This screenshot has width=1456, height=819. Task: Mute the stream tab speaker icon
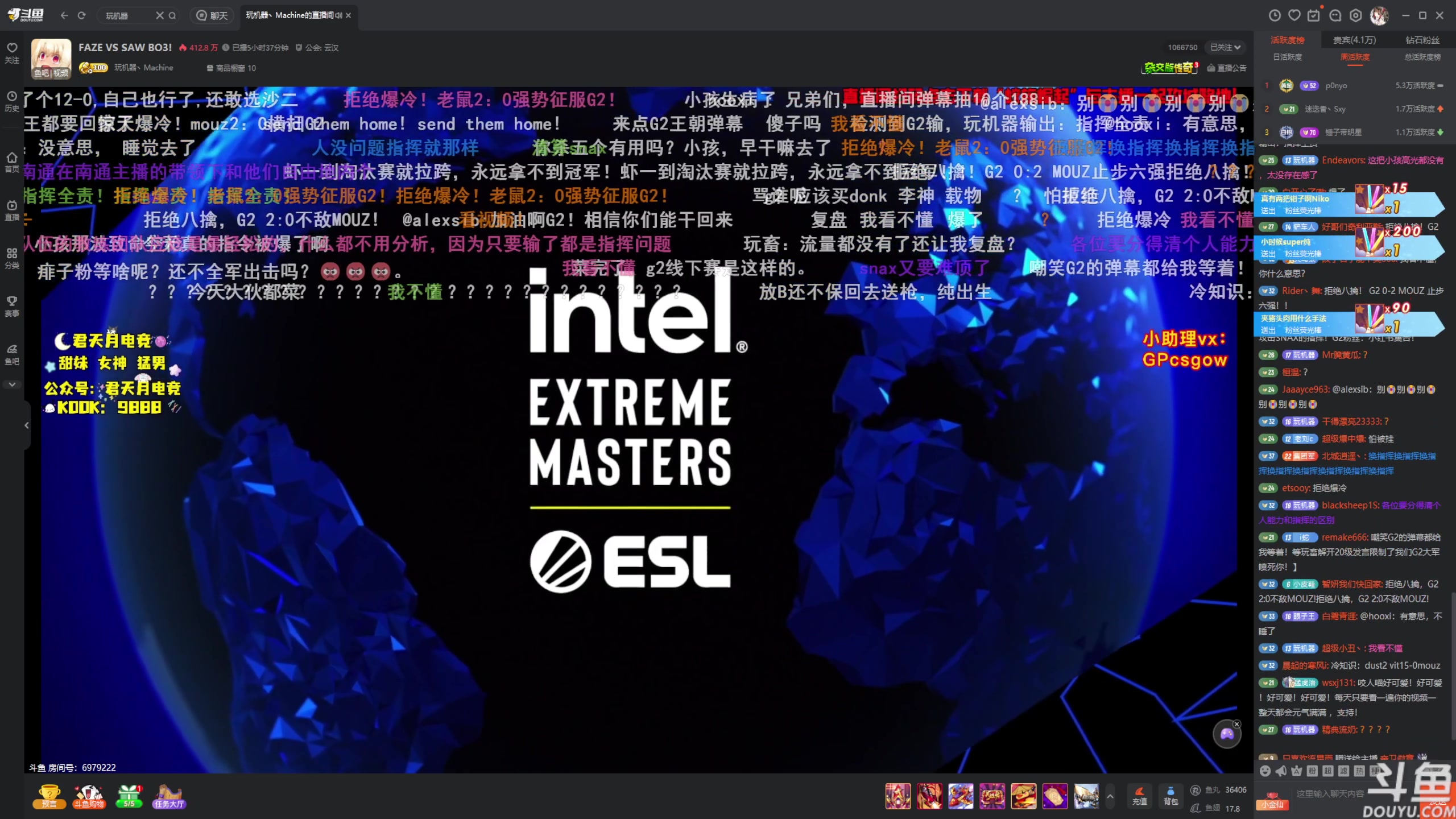click(x=339, y=15)
